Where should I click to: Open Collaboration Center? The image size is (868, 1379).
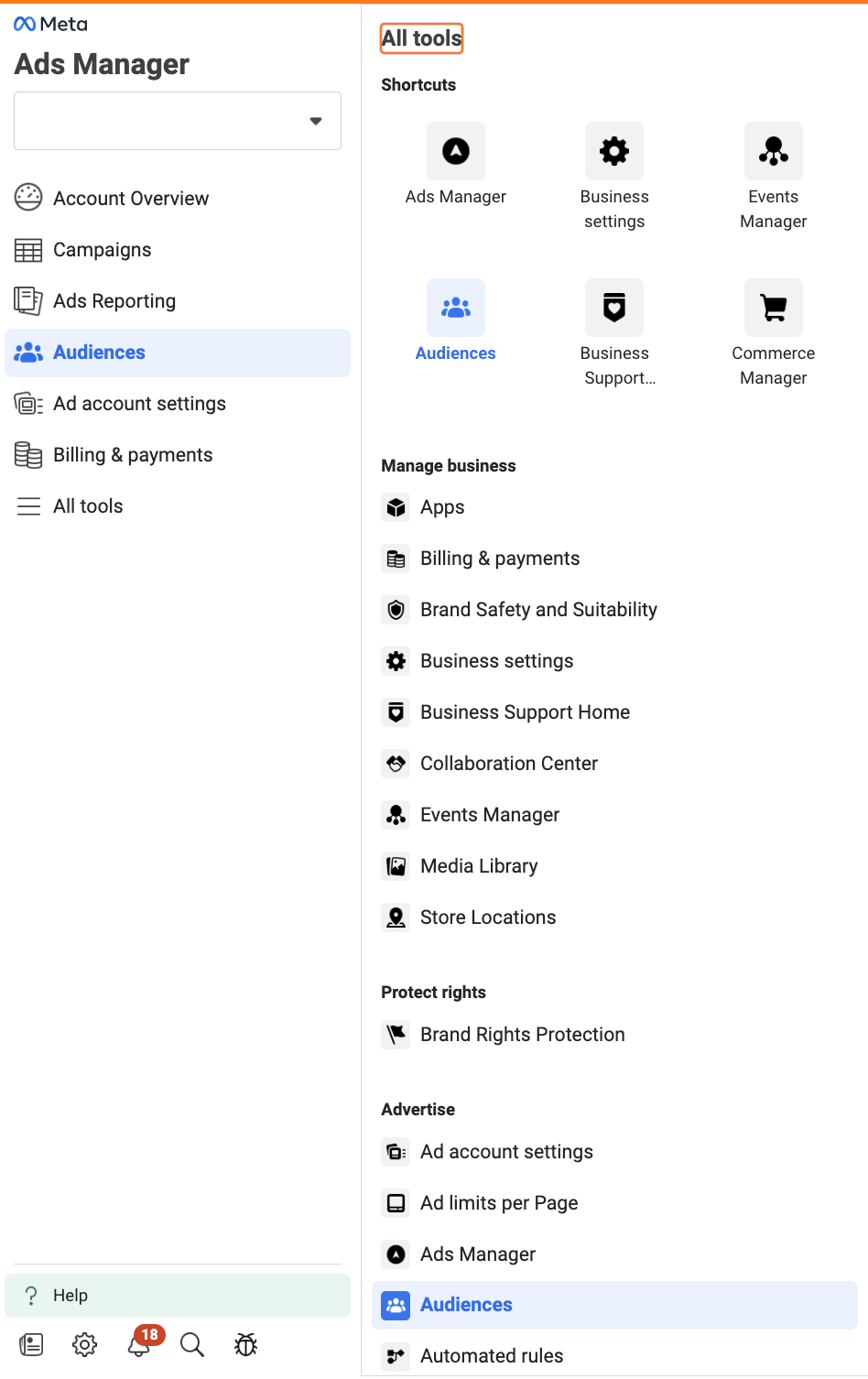pyautogui.click(x=614, y=764)
